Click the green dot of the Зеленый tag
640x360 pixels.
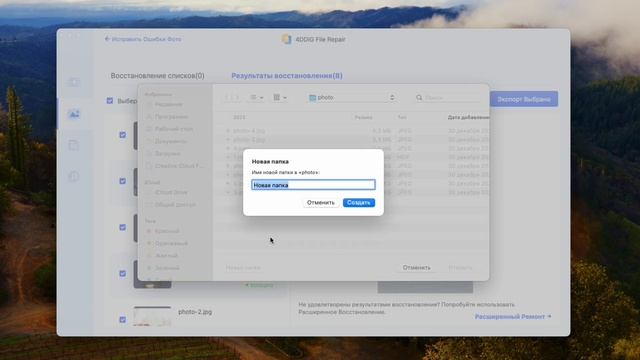(x=149, y=268)
